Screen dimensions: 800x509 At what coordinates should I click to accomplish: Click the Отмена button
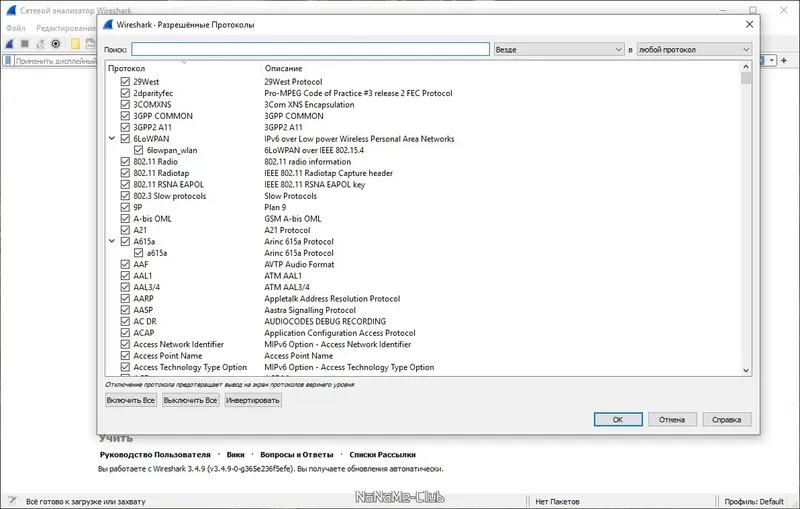click(672, 420)
